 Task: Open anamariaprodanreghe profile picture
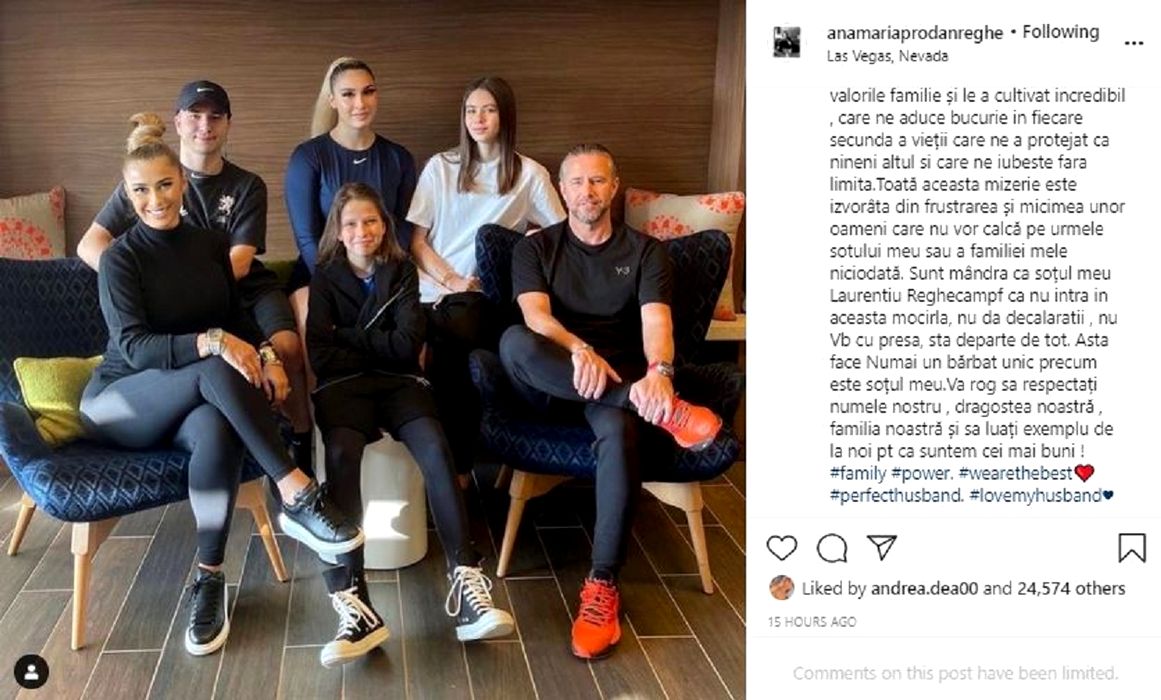(x=786, y=42)
